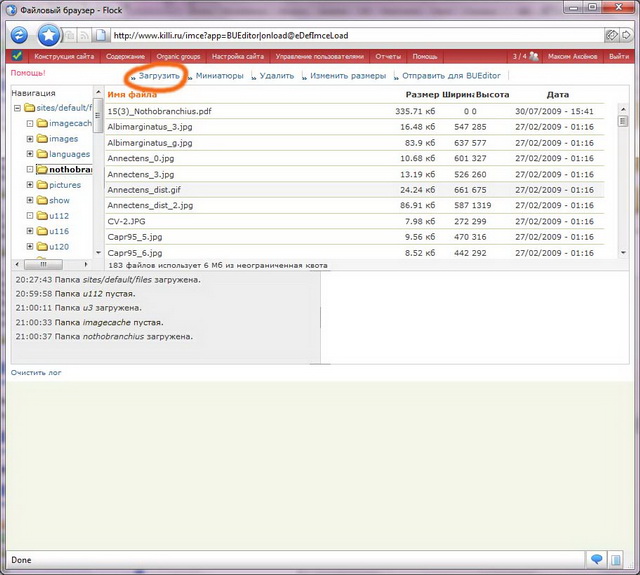Open the Миниатюры thumbnails tool
This screenshot has height=575, width=640.
click(x=219, y=76)
